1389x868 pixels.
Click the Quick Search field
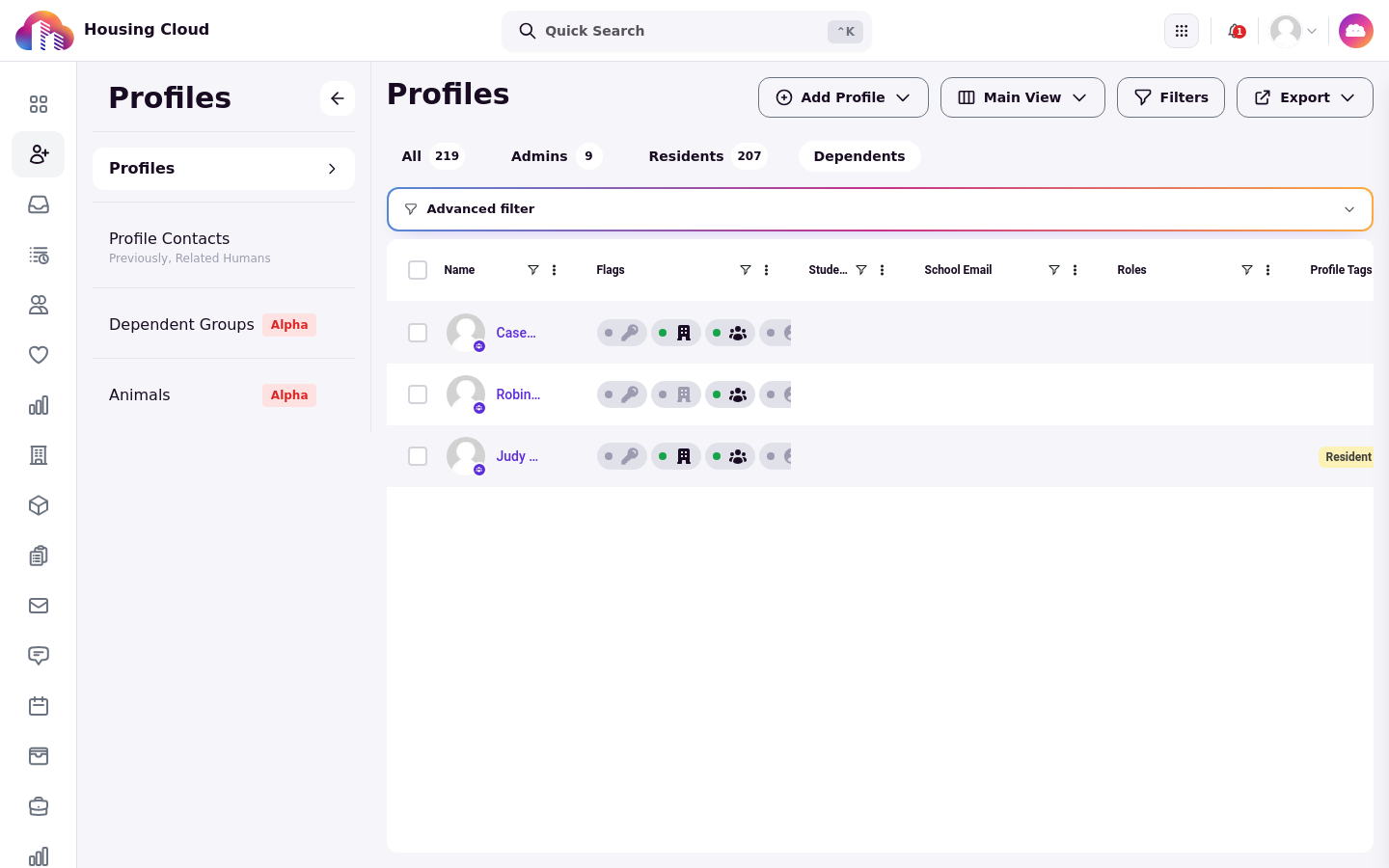(x=687, y=31)
